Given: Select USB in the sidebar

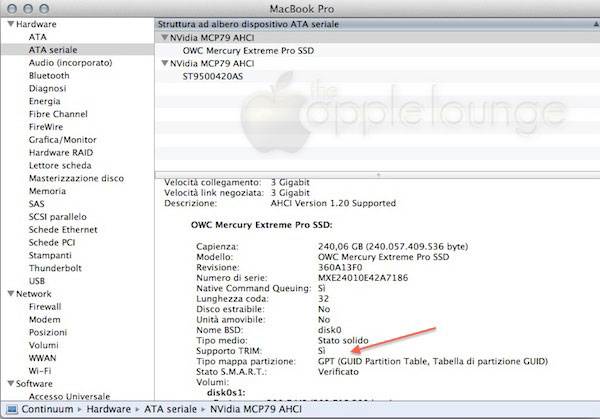Looking at the screenshot, I should click(x=37, y=281).
